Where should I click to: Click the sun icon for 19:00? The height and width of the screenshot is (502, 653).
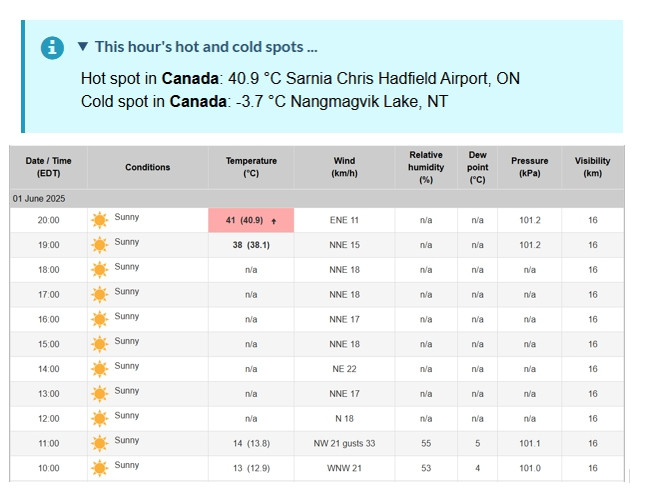point(100,245)
